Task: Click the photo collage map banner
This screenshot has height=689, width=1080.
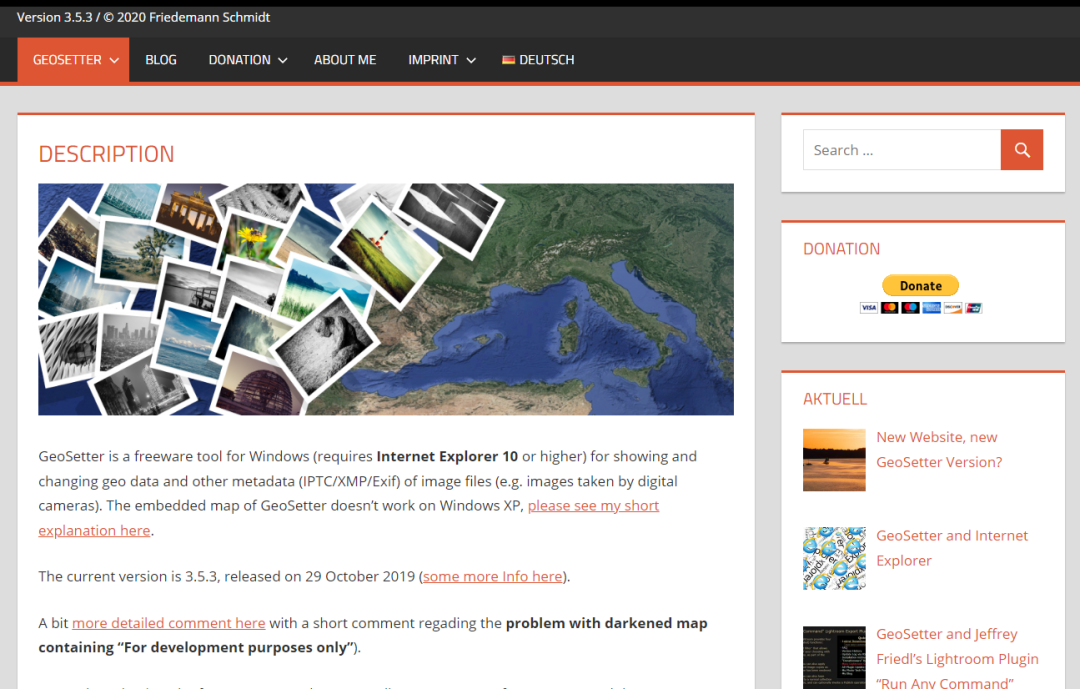Action: pyautogui.click(x=386, y=299)
